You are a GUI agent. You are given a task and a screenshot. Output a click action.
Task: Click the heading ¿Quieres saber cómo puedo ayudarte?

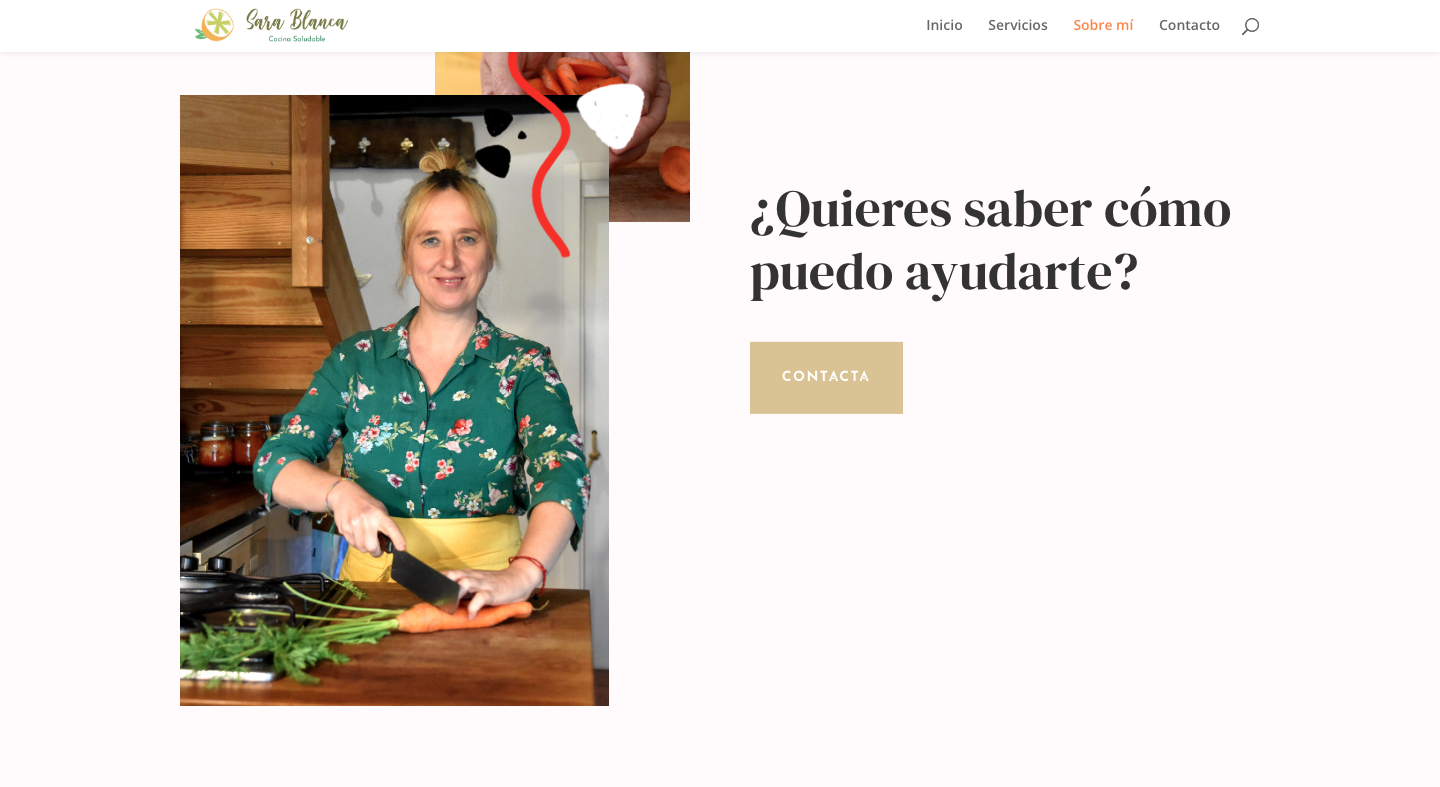click(991, 240)
